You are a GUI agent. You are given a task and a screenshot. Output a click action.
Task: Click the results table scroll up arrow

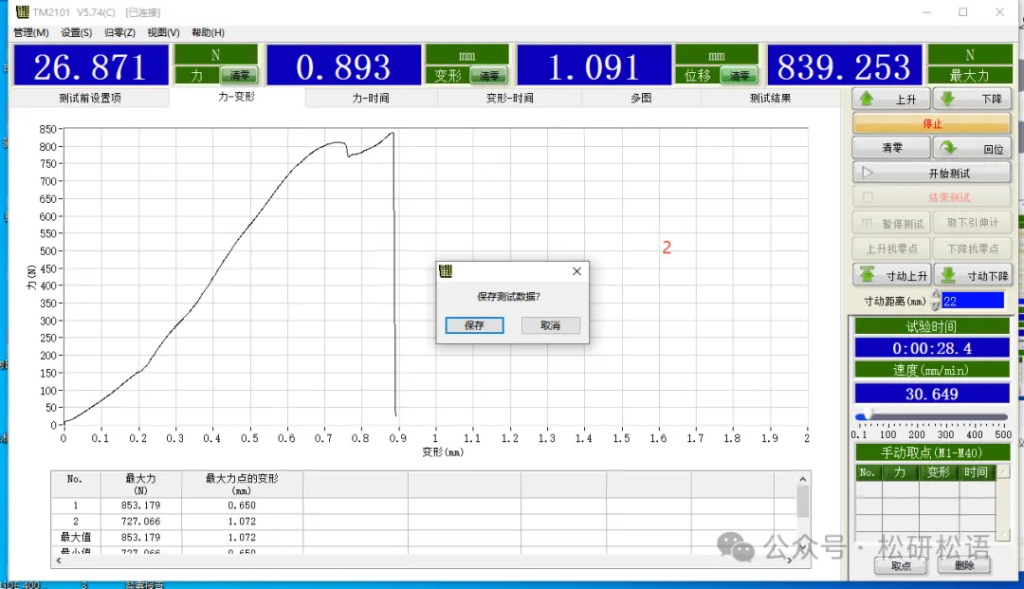pyautogui.click(x=803, y=479)
